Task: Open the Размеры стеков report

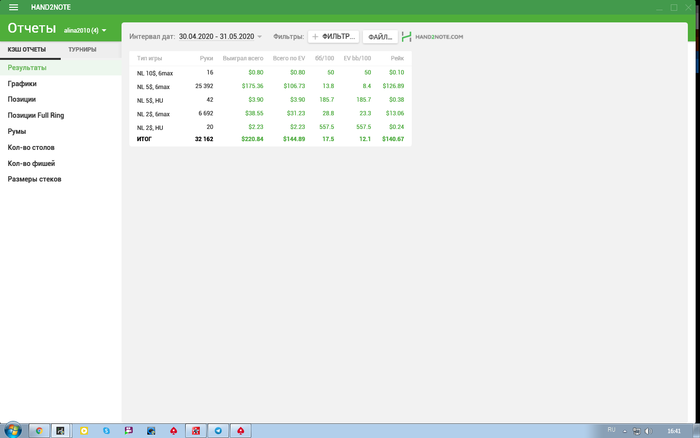Action: click(61, 179)
